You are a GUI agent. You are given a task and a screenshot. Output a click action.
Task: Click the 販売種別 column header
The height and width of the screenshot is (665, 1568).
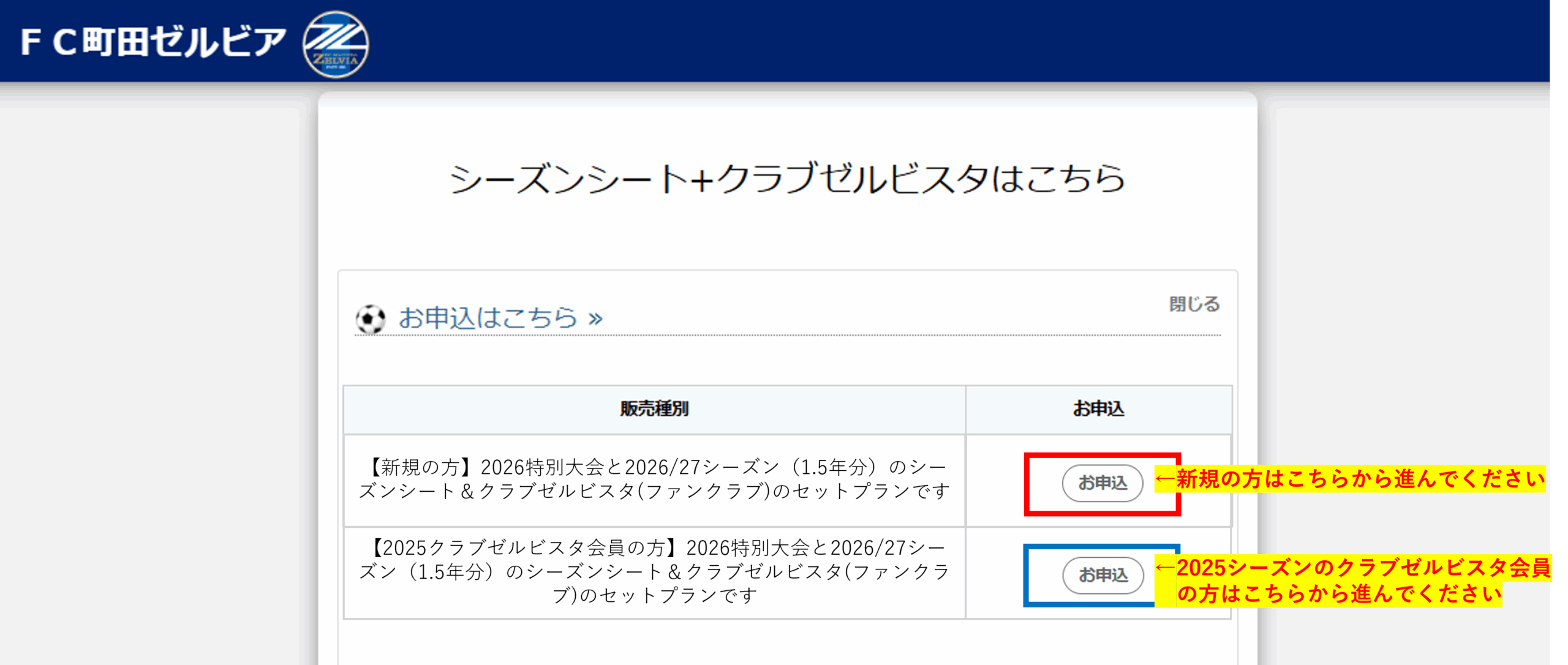click(x=654, y=409)
